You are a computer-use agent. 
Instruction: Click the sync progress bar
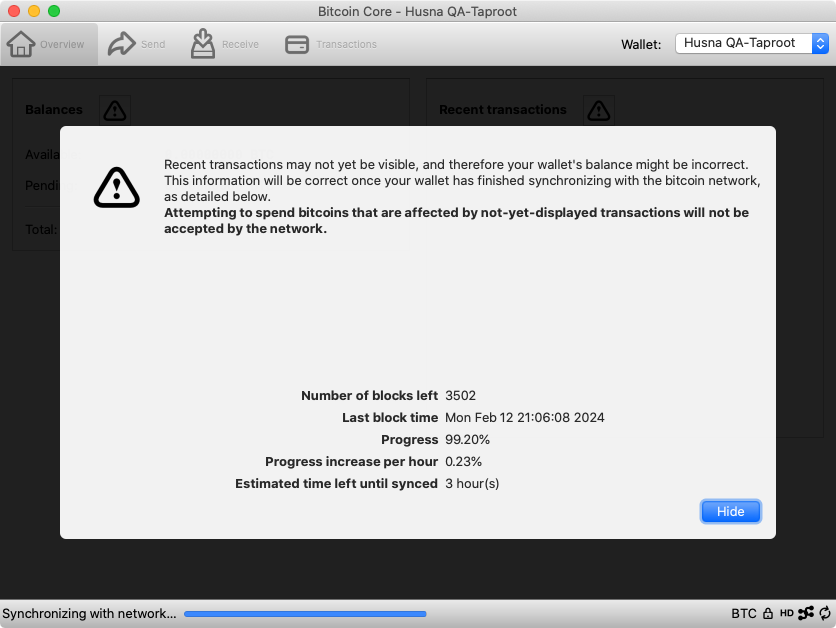(x=305, y=614)
